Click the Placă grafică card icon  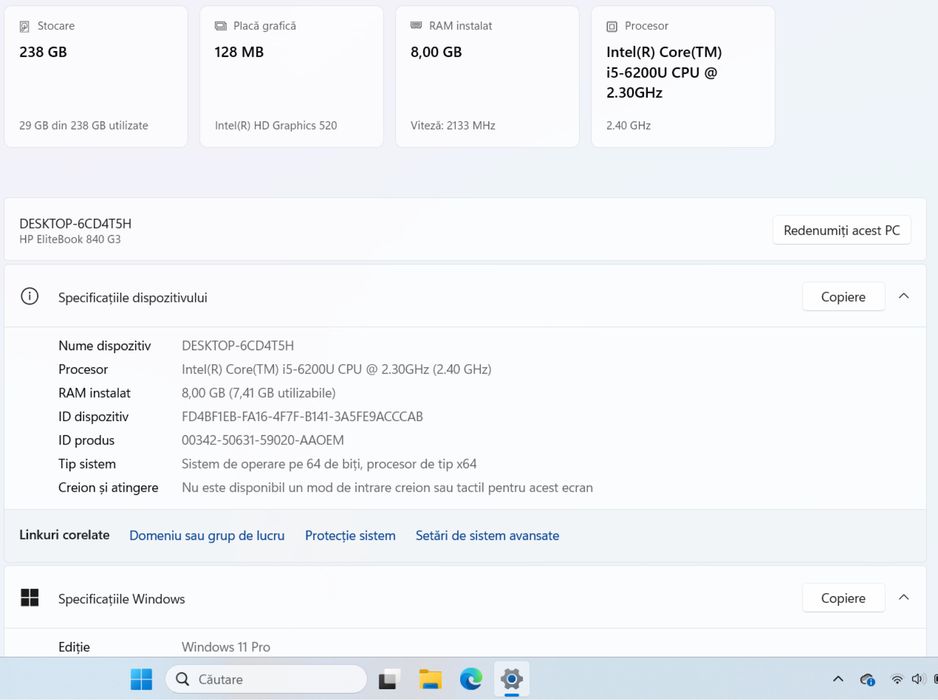221,26
